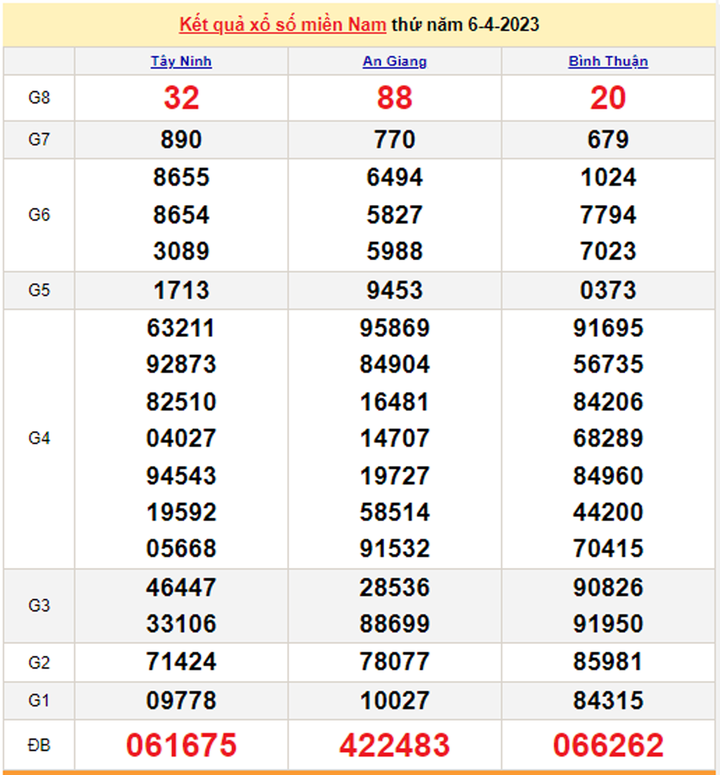Viewport: 720px width, 775px height.
Task: Open the An Giang province link
Action: (x=394, y=62)
